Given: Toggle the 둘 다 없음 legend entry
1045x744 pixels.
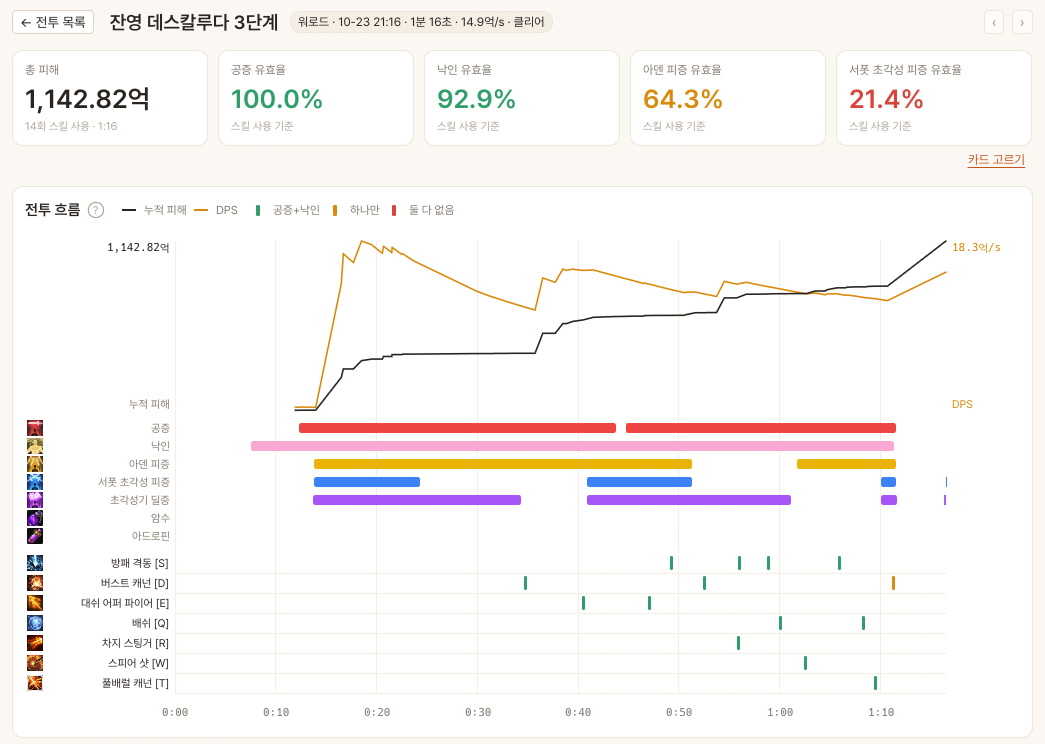Looking at the screenshot, I should point(423,210).
